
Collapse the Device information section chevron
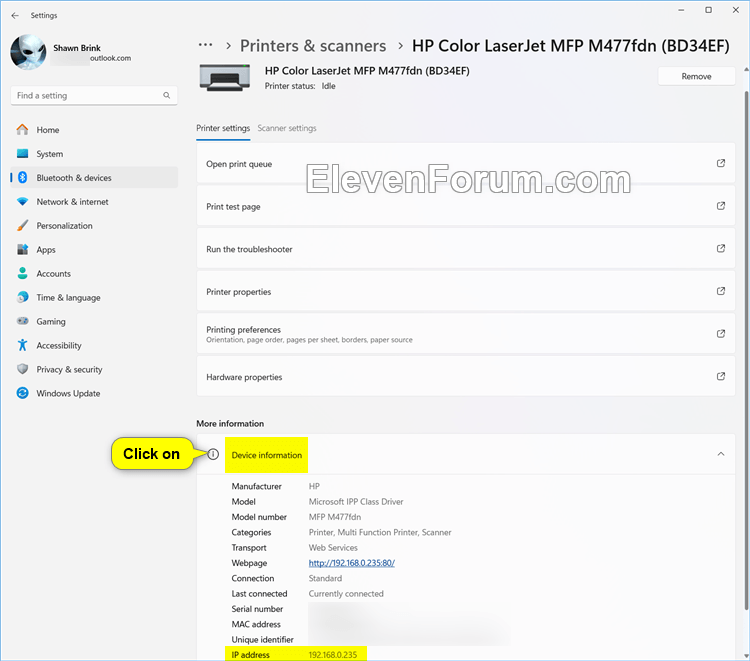pyautogui.click(x=721, y=454)
